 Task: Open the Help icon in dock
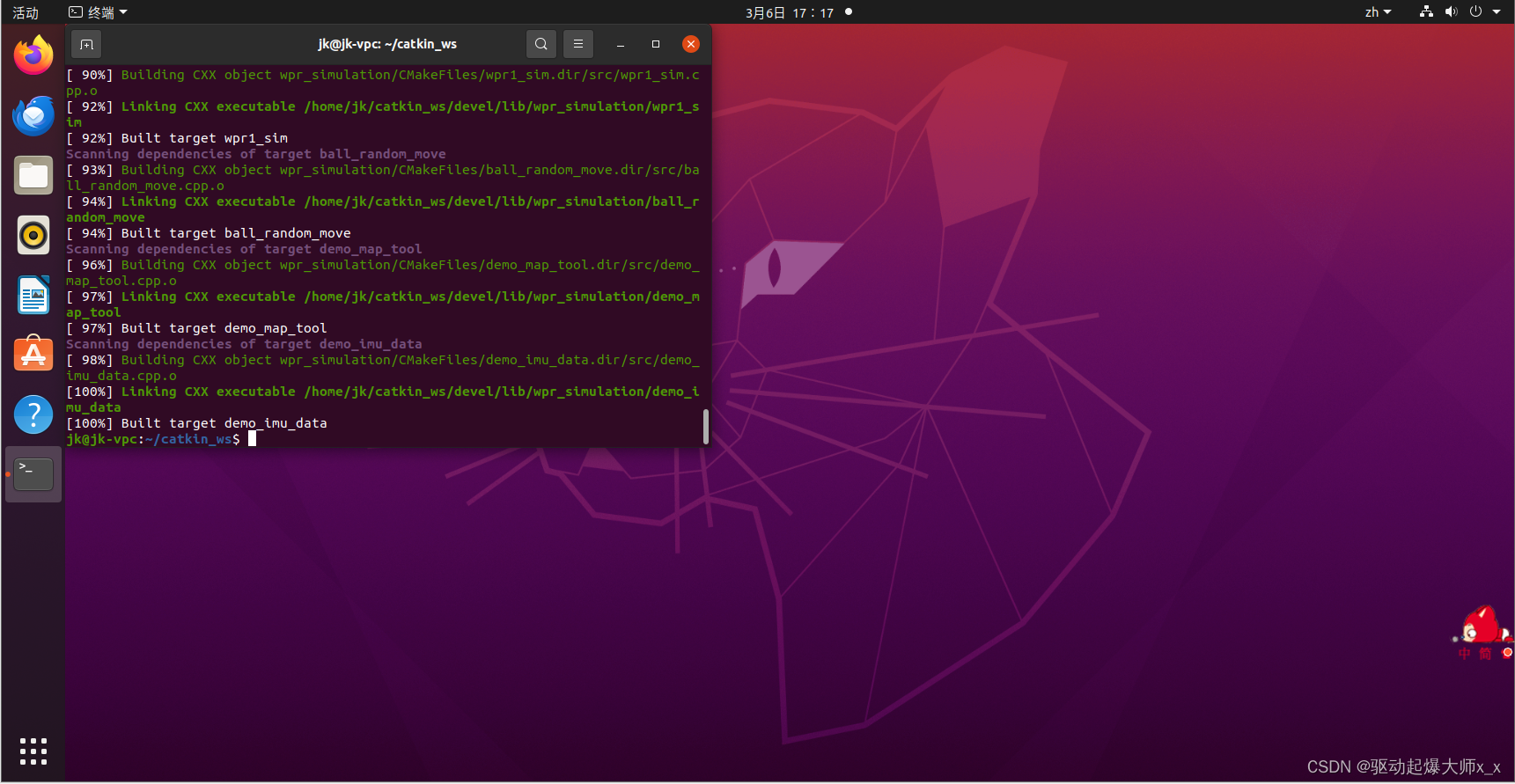33,414
